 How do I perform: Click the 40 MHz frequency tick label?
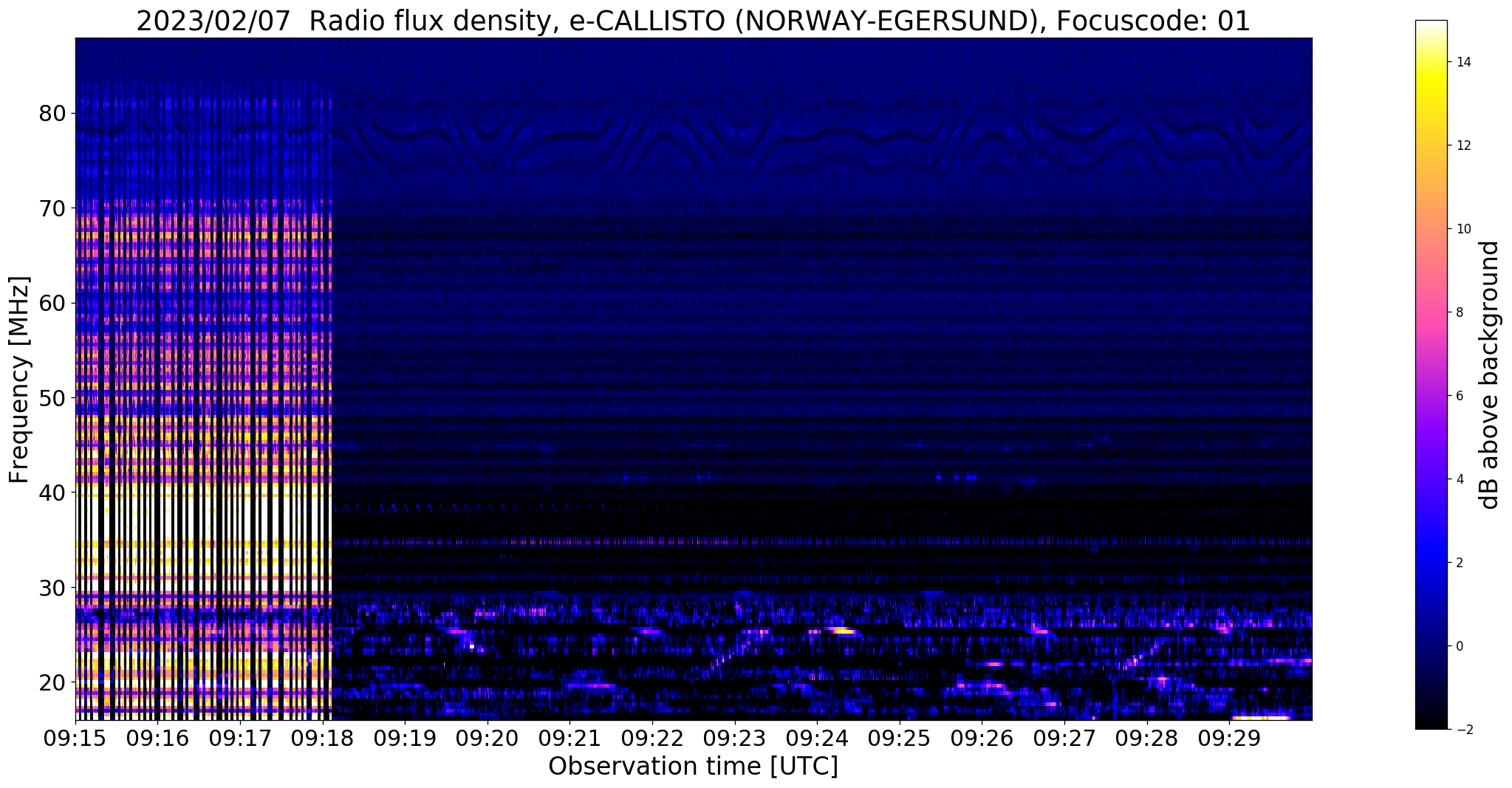tap(52, 492)
